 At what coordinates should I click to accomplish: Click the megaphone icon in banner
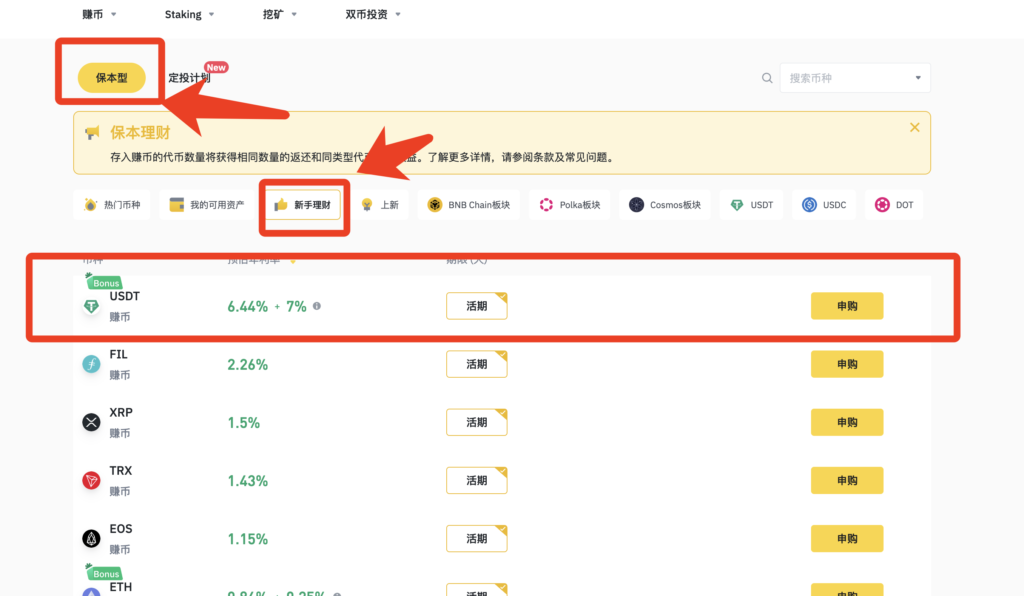(92, 133)
